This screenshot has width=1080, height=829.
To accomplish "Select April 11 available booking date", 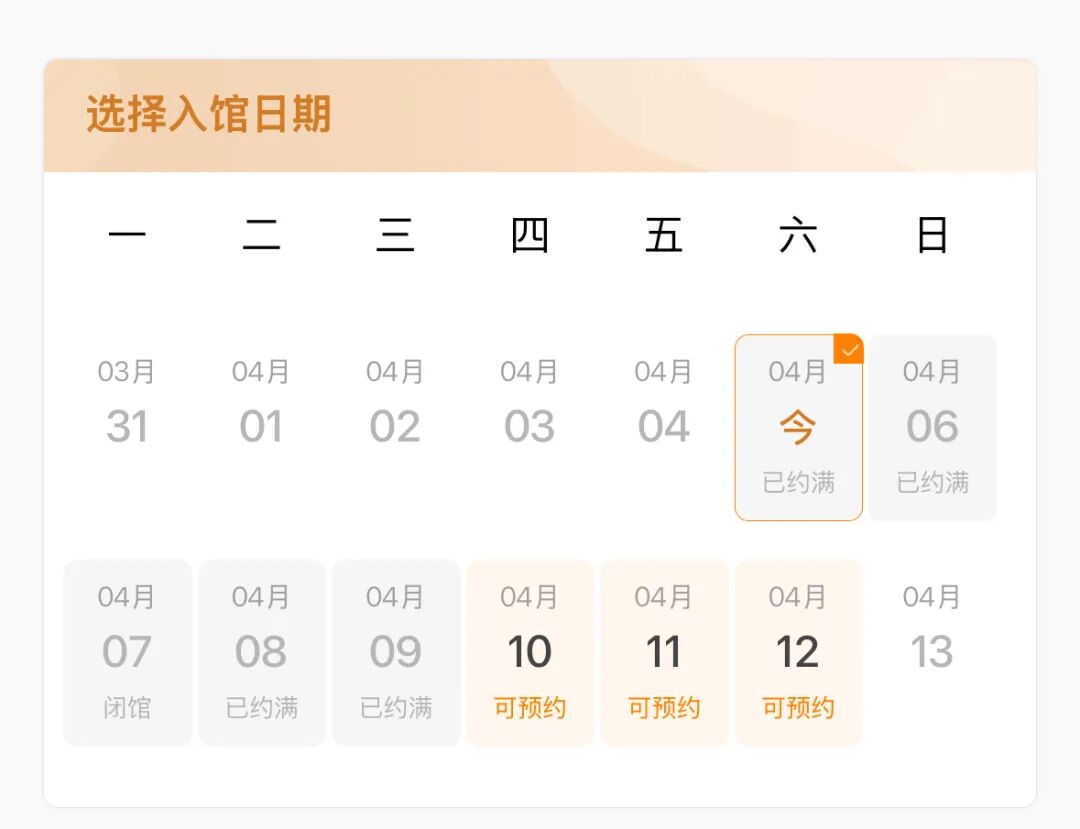I will pyautogui.click(x=664, y=652).
